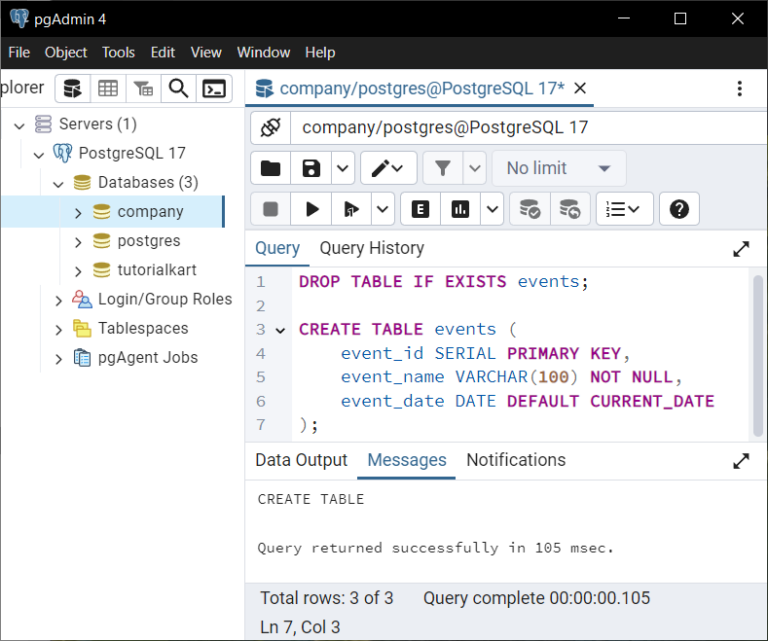Open the explain options dropdown arrow

pos(492,209)
